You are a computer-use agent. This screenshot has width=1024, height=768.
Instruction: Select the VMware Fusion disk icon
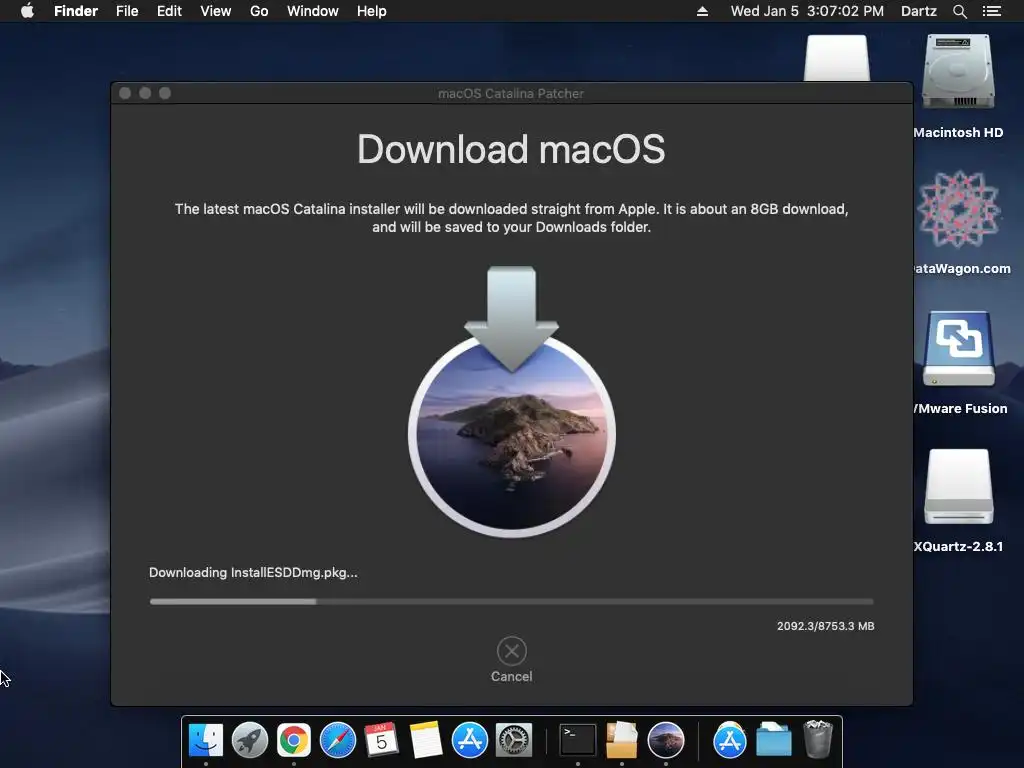pyautogui.click(x=958, y=349)
